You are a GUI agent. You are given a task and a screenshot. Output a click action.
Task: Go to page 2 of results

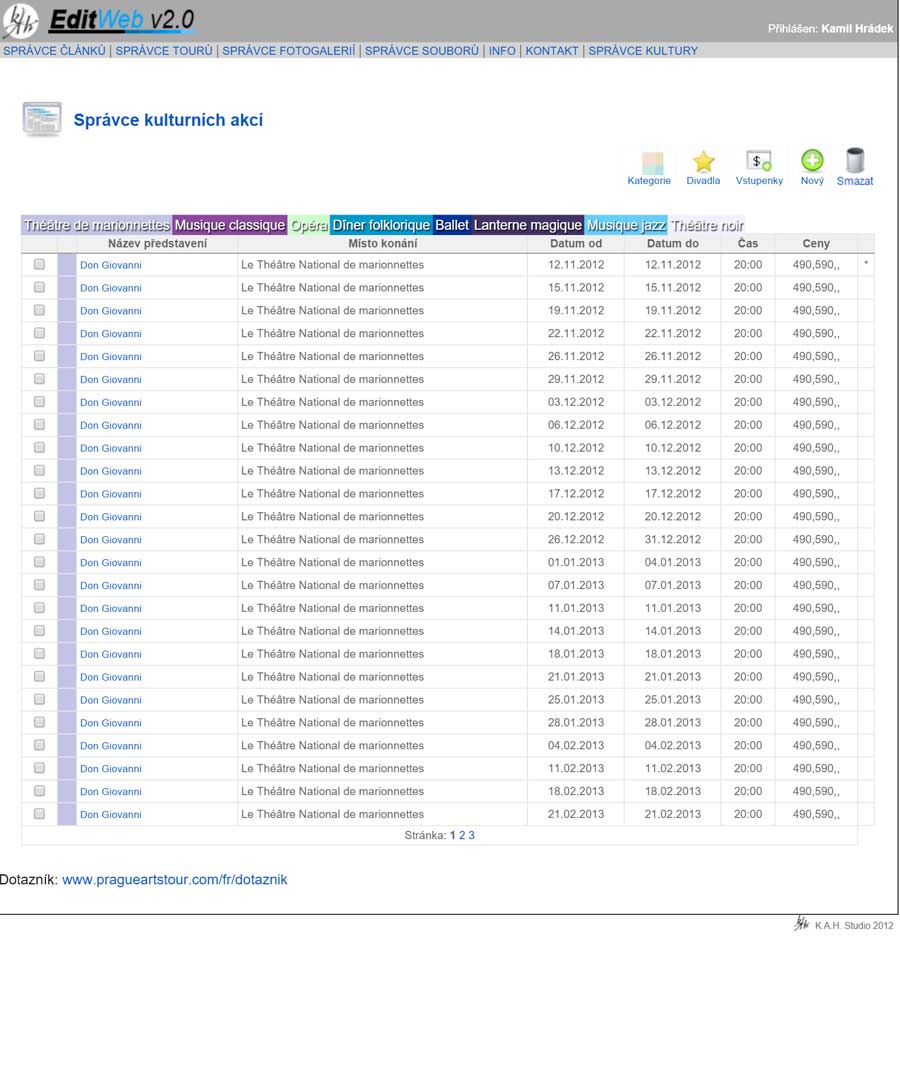(x=462, y=835)
